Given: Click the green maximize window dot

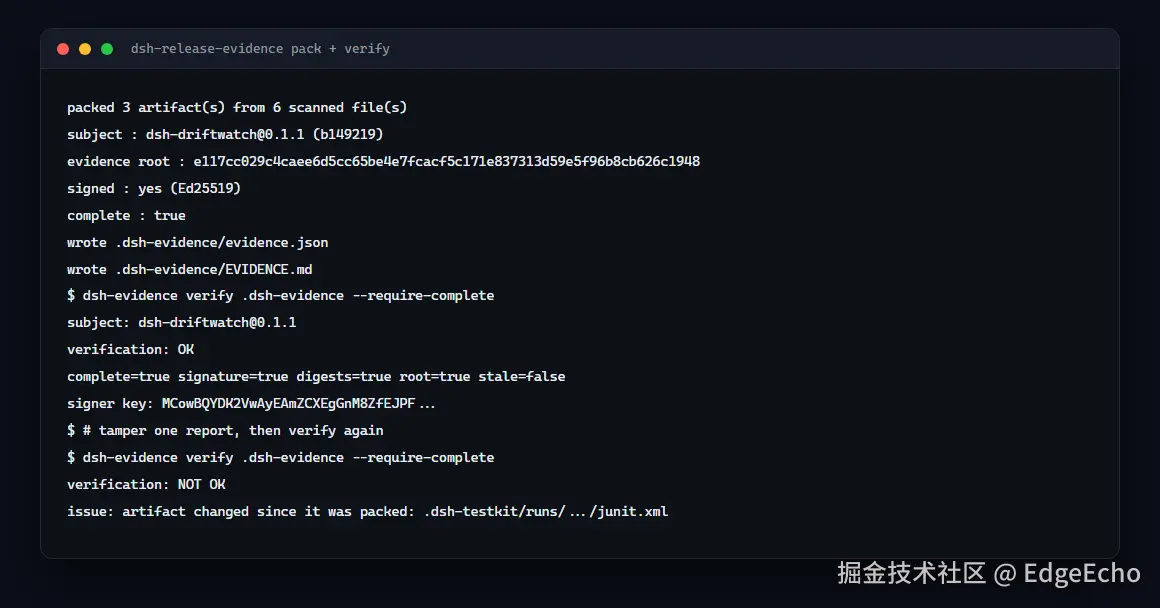Looking at the screenshot, I should click(x=107, y=49).
